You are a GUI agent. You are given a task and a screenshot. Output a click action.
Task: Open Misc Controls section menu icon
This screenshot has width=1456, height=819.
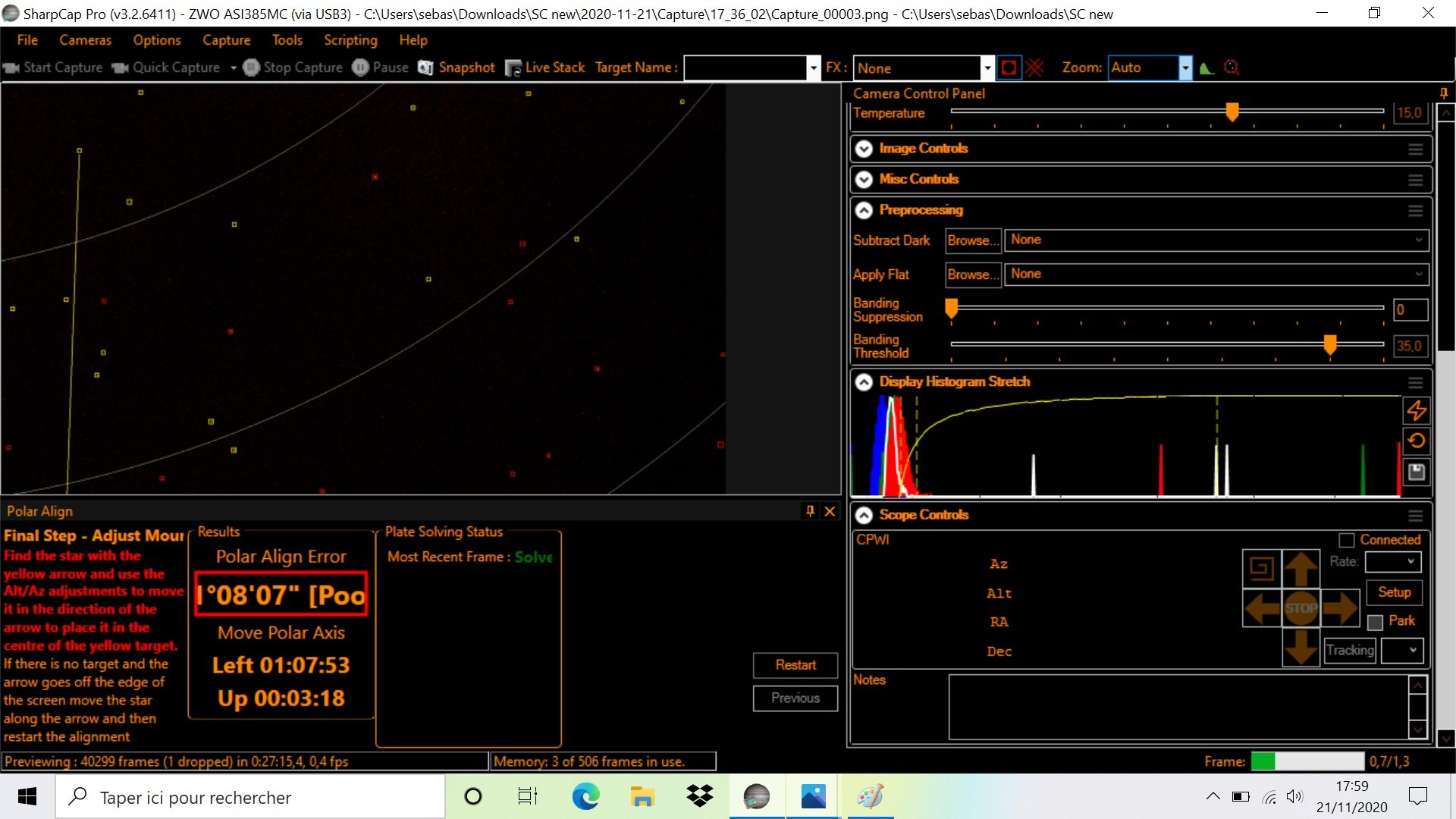point(1415,180)
